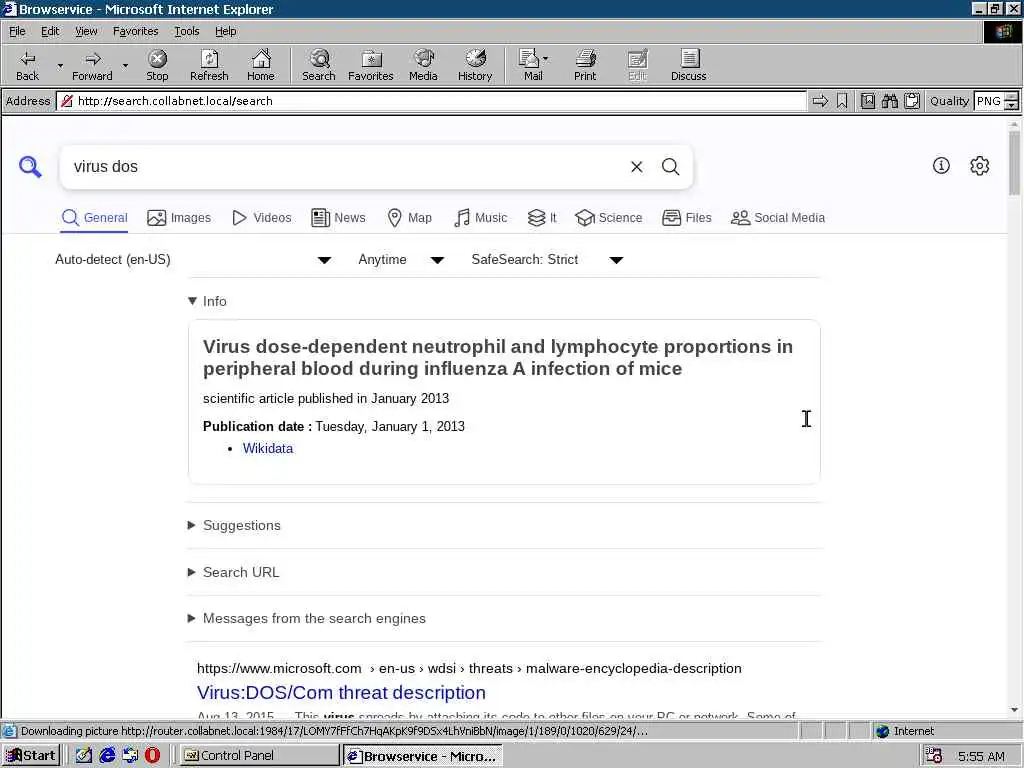This screenshot has height=768, width=1024.
Task: Open Internet Explorer quick launch icon
Action: click(x=107, y=756)
